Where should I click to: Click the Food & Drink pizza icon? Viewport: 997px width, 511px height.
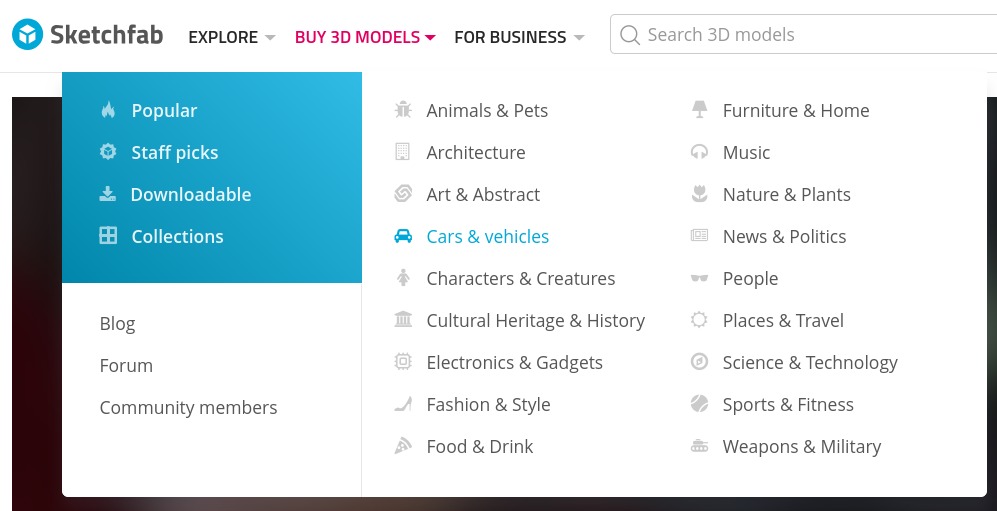(x=403, y=446)
